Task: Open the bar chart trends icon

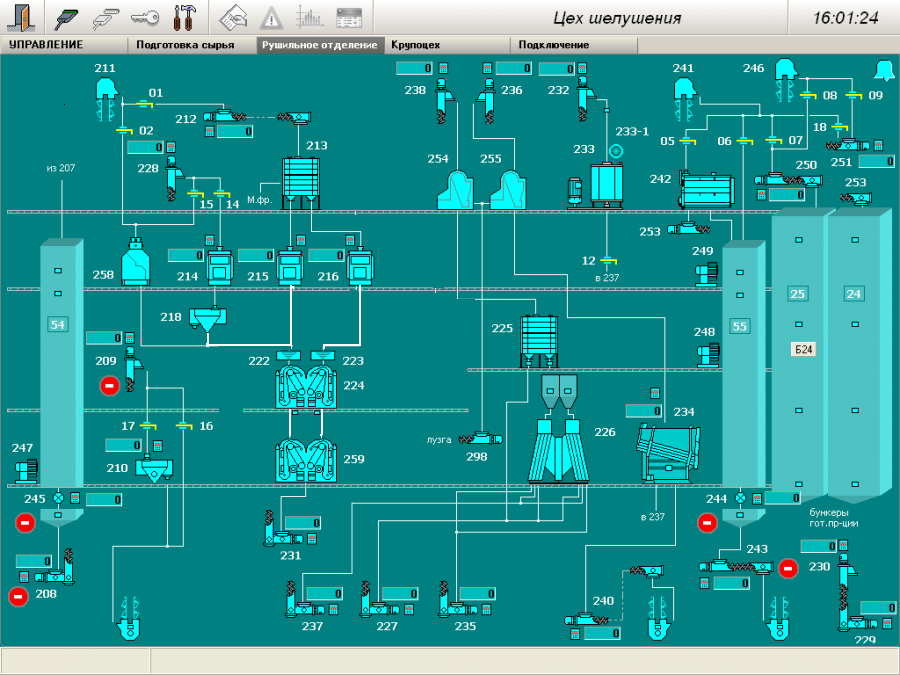Action: pyautogui.click(x=310, y=16)
